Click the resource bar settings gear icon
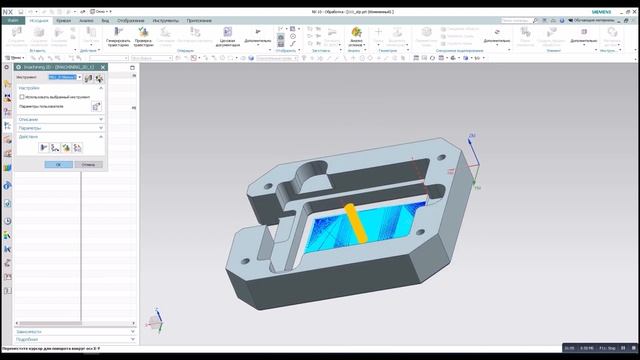The width and height of the screenshot is (640, 360). click(7, 67)
